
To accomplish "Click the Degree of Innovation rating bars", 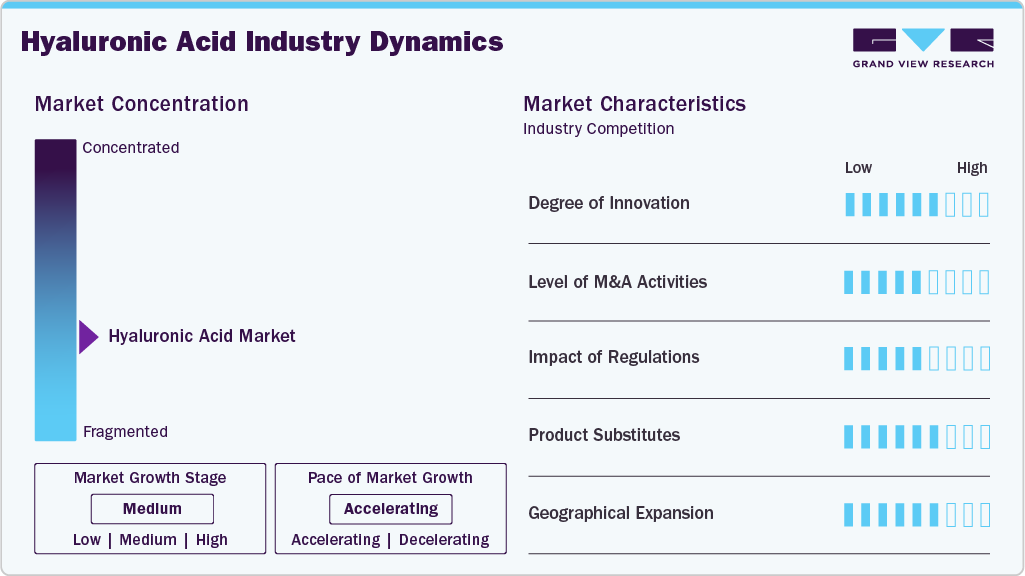I will [916, 204].
